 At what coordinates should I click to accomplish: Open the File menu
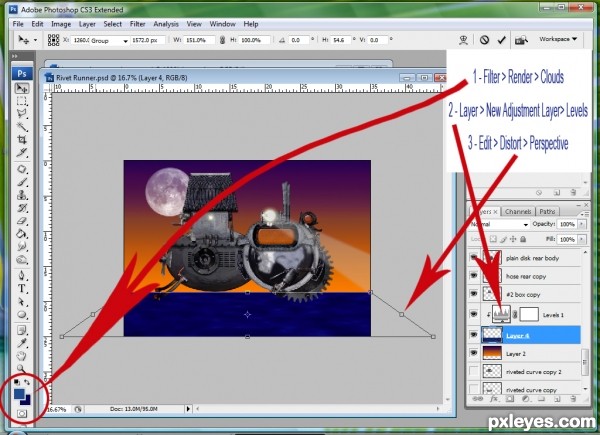click(x=18, y=24)
